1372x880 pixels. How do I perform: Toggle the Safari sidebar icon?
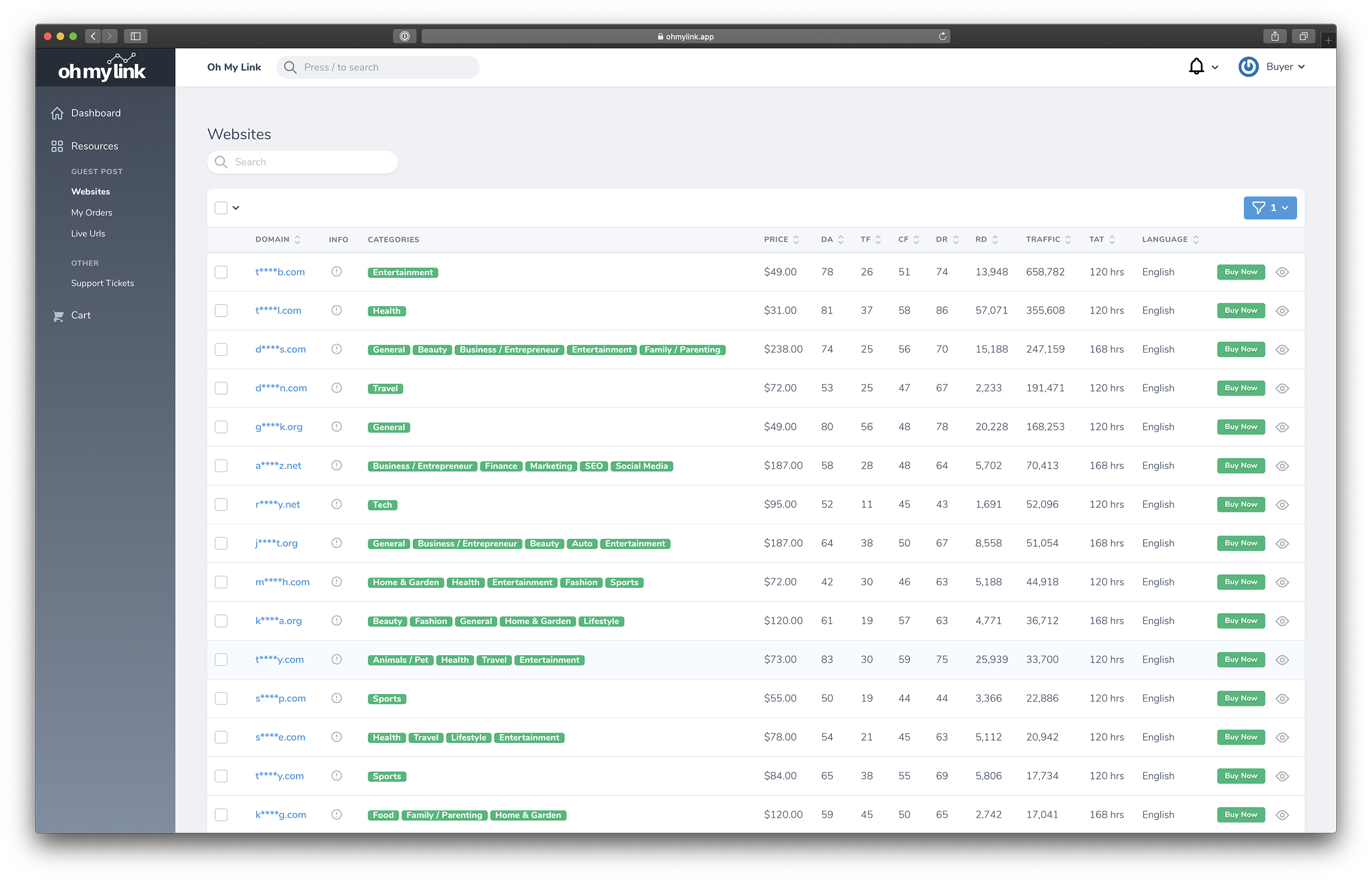(x=136, y=37)
